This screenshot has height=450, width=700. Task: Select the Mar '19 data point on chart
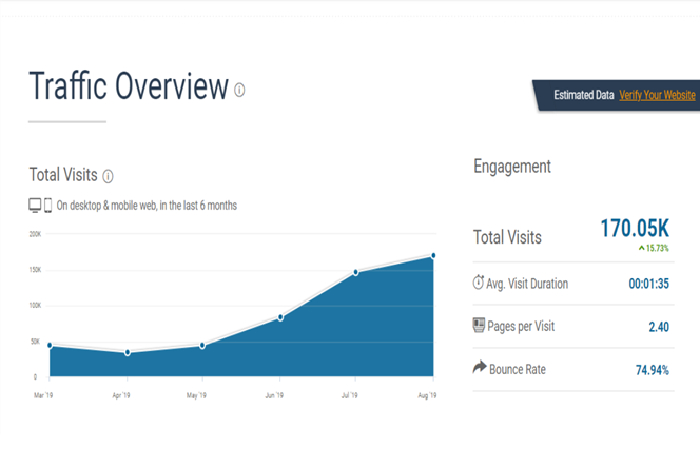coord(50,346)
